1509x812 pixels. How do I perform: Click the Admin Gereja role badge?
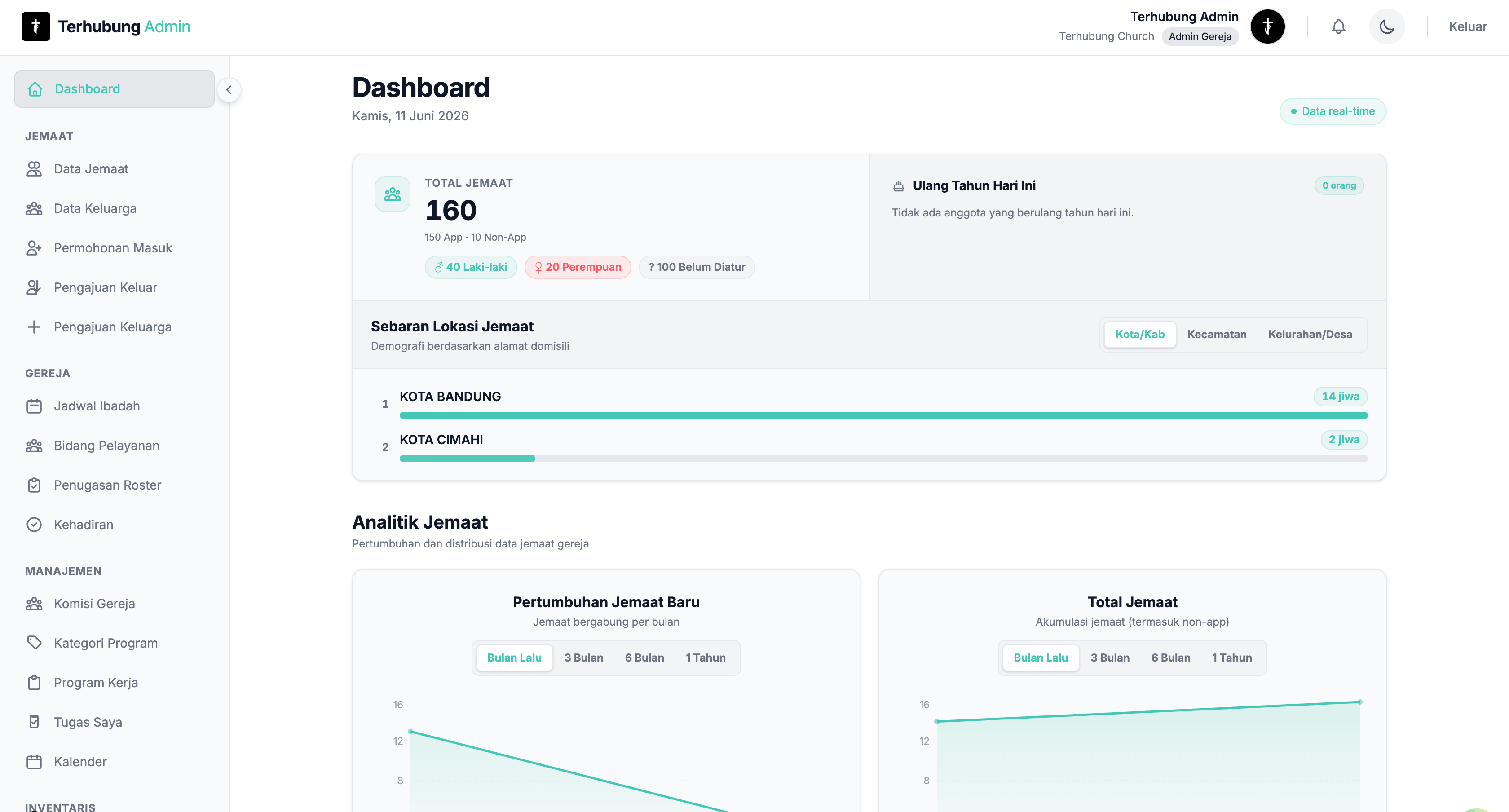point(1200,36)
